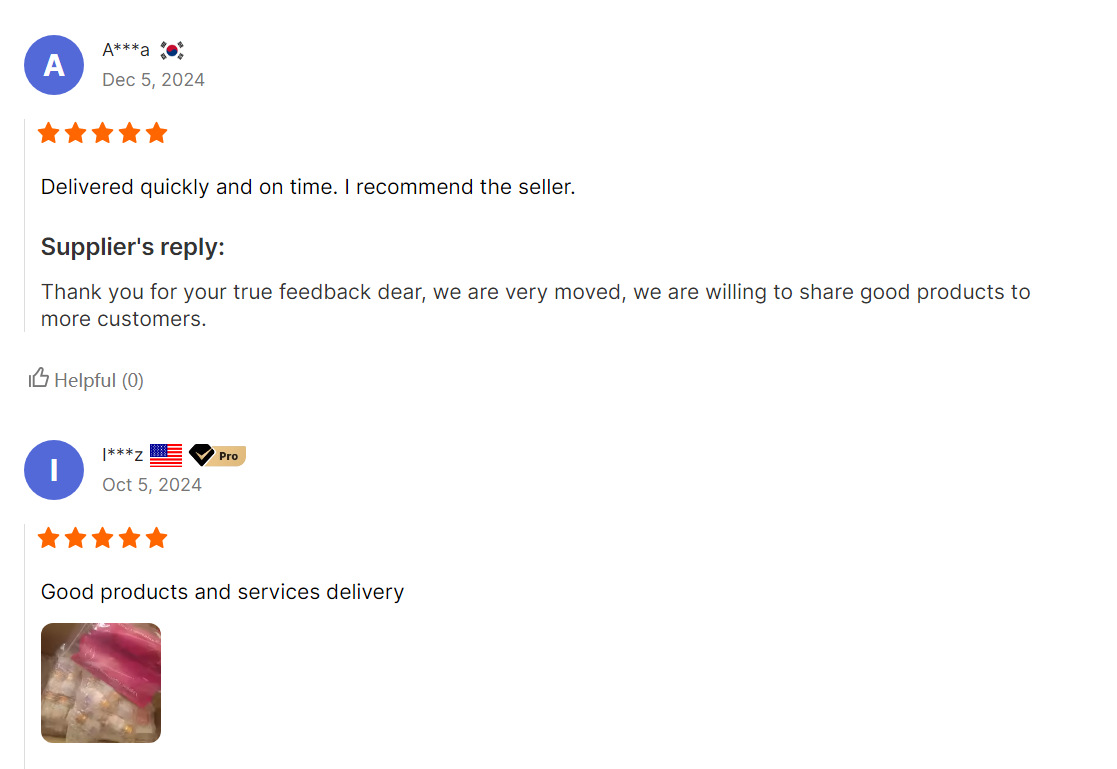Screen dimensions: 1117x769
Task: Click the first star in A***a's rating
Action: pos(48,133)
